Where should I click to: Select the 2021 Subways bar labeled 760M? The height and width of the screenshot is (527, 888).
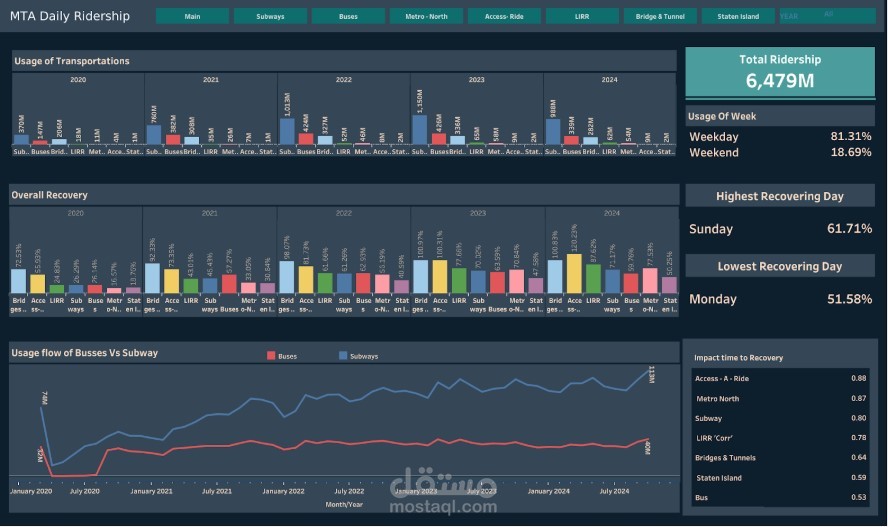point(153,135)
